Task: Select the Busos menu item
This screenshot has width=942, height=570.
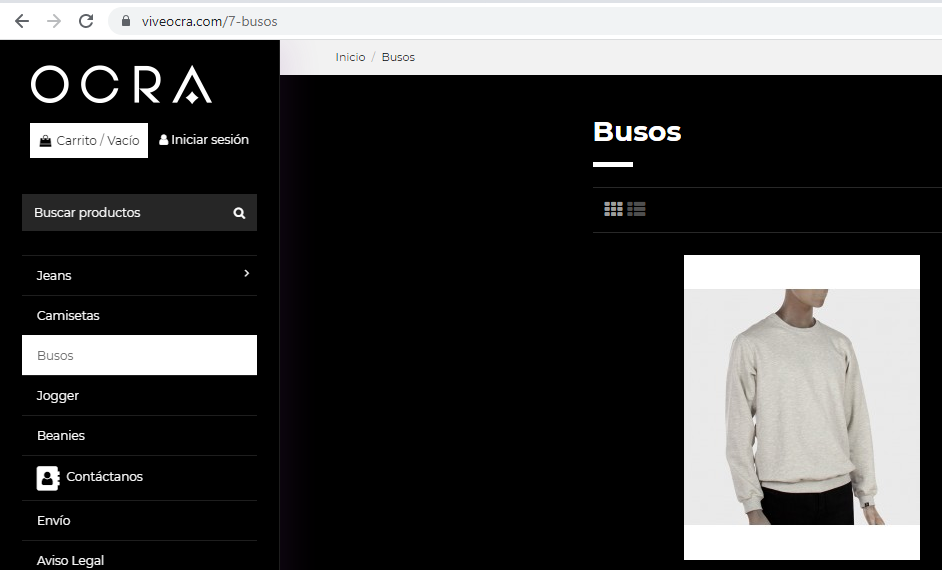Action: pyautogui.click(x=139, y=355)
